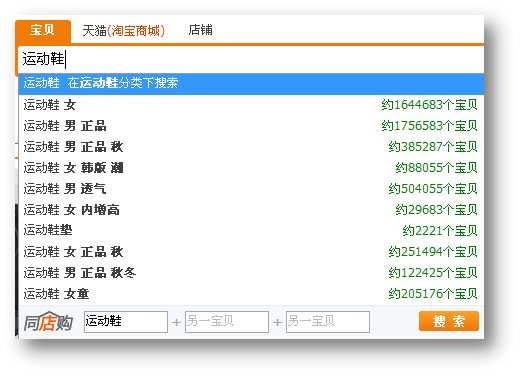Click the last 另一宝贝 input field
Screen dimensions: 521x376
[328, 322]
